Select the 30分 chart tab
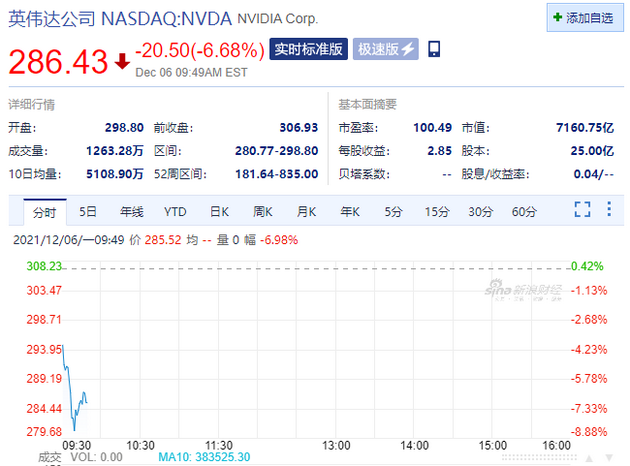This screenshot has width=630, height=466. coord(481,211)
